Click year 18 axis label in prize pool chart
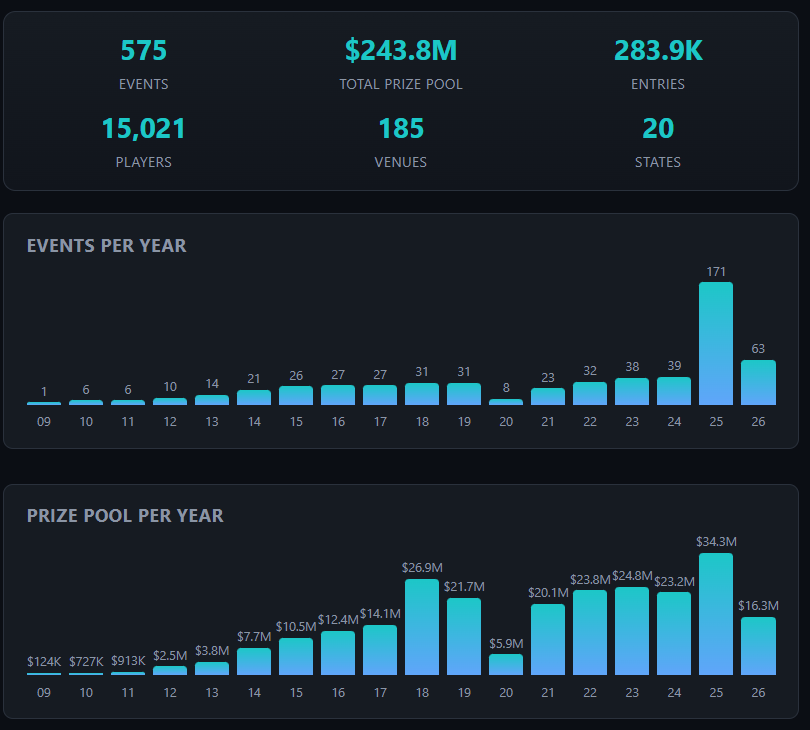Image resolution: width=810 pixels, height=730 pixels. (x=422, y=693)
